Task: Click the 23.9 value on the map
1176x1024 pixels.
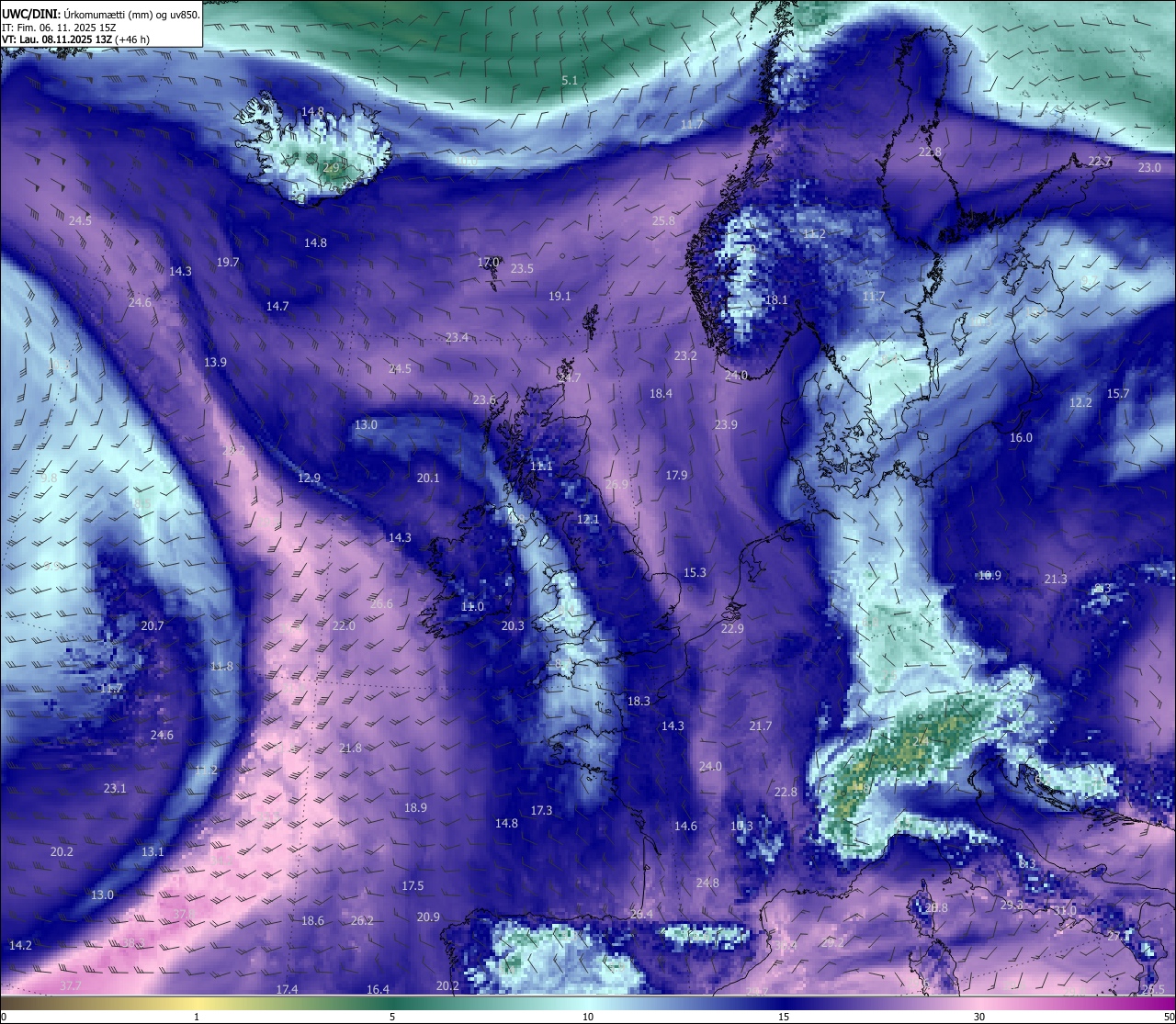Action: click(726, 424)
